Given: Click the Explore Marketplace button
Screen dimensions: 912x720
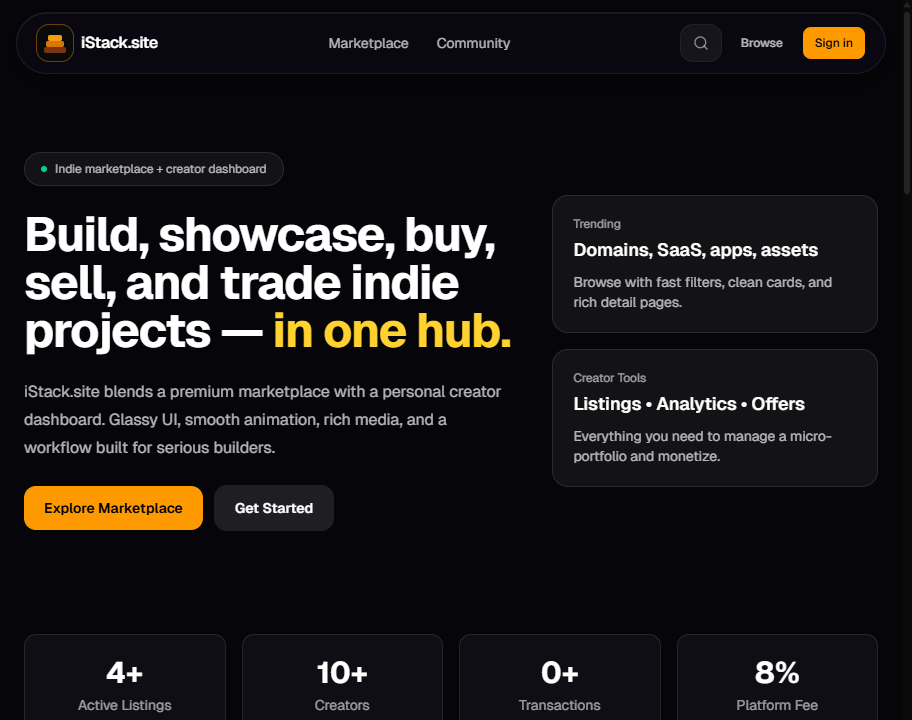Looking at the screenshot, I should click(x=113, y=508).
